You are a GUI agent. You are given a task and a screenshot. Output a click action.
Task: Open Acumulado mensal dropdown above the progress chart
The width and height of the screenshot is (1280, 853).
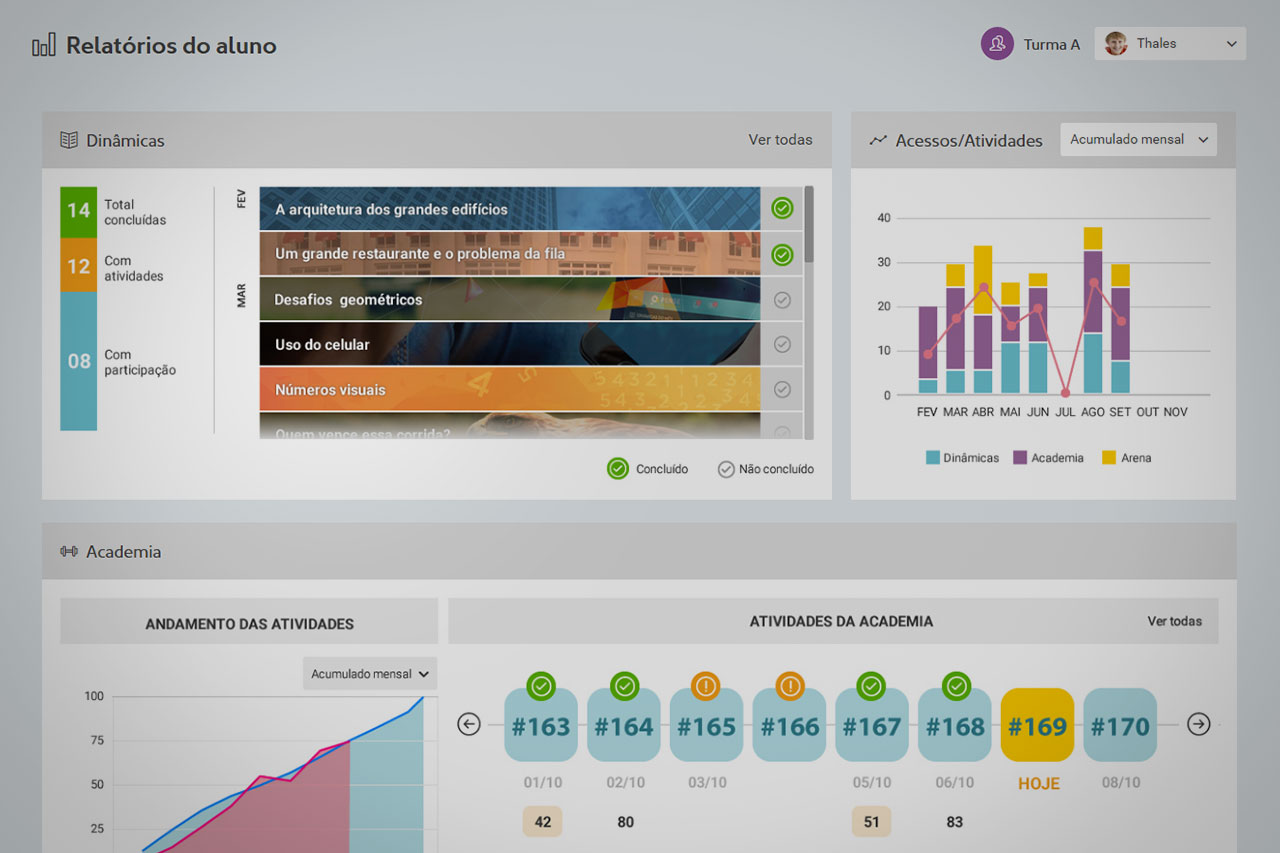pos(370,674)
